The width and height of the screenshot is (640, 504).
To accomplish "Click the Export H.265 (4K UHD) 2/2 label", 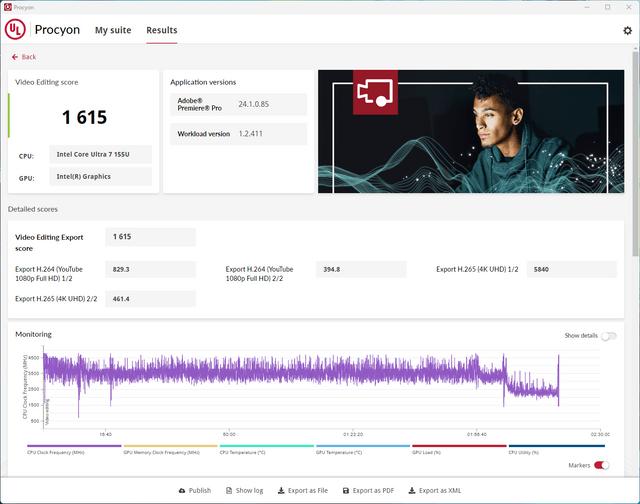I will [x=56, y=299].
